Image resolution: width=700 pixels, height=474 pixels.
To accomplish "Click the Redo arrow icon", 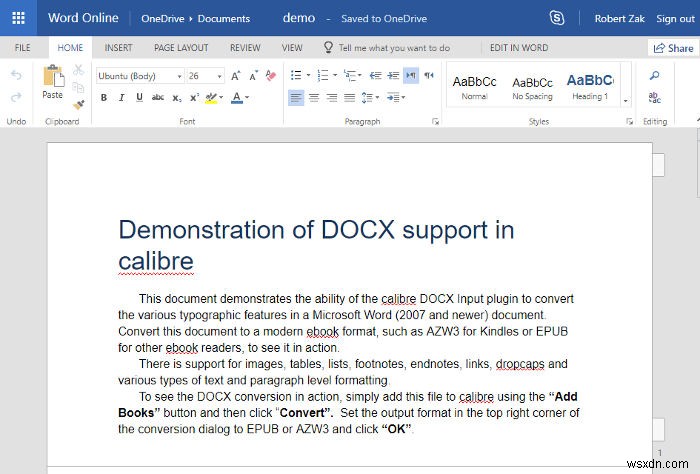I will coord(16,97).
